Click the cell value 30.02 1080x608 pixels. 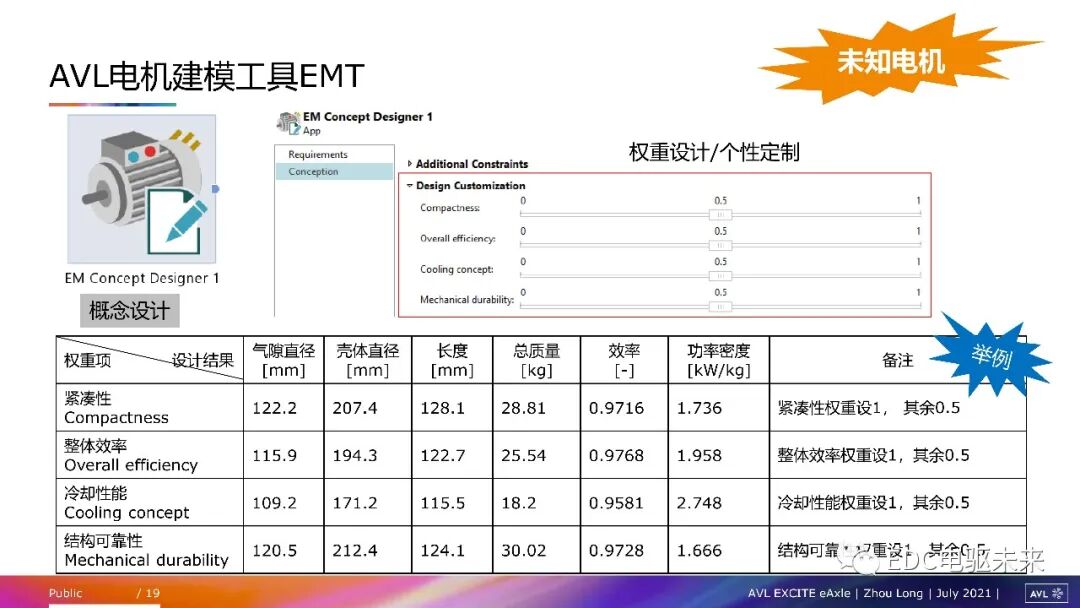coord(523,550)
